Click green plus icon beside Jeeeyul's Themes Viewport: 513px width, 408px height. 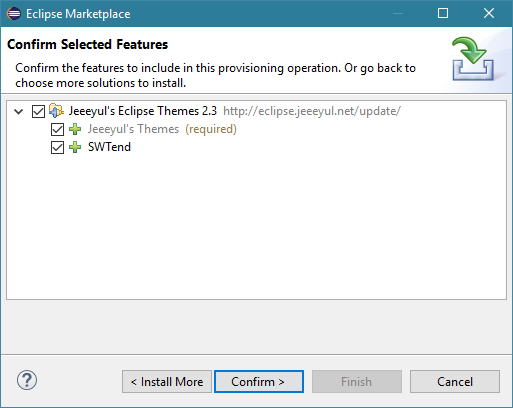tap(75, 129)
